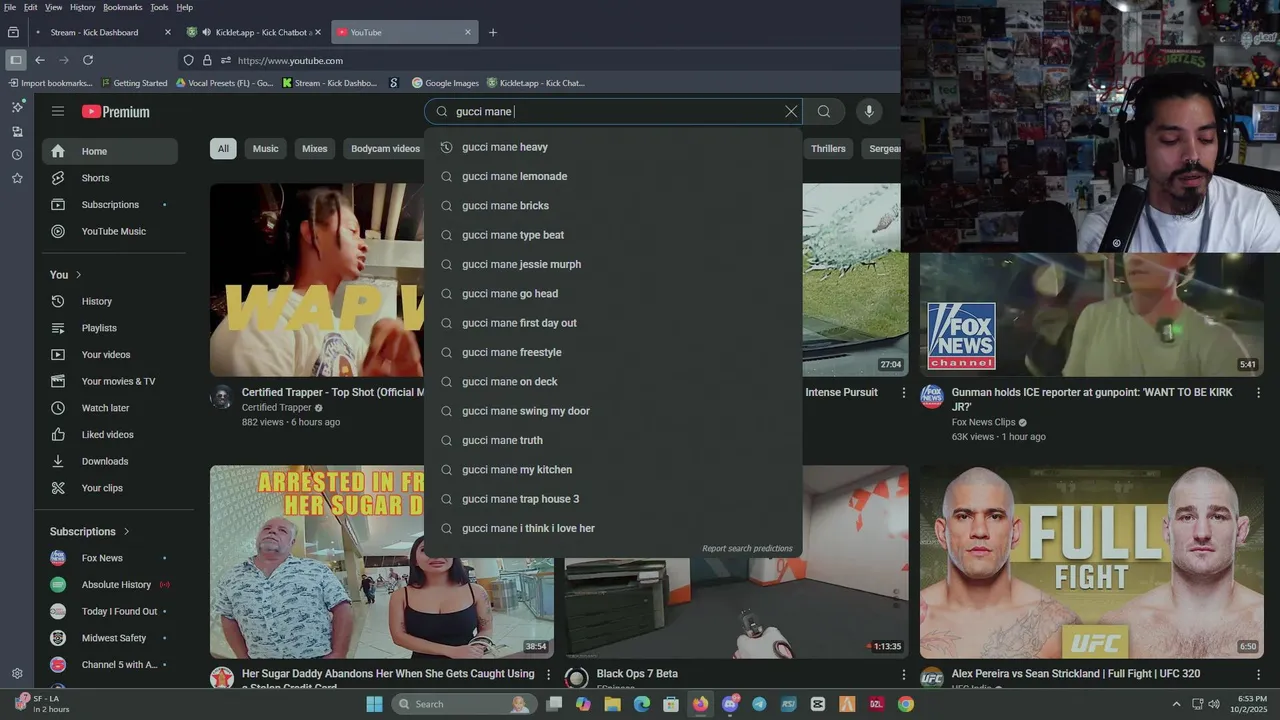Click the YouTube Premium logo
Screen dimensions: 1280x720
click(116, 112)
